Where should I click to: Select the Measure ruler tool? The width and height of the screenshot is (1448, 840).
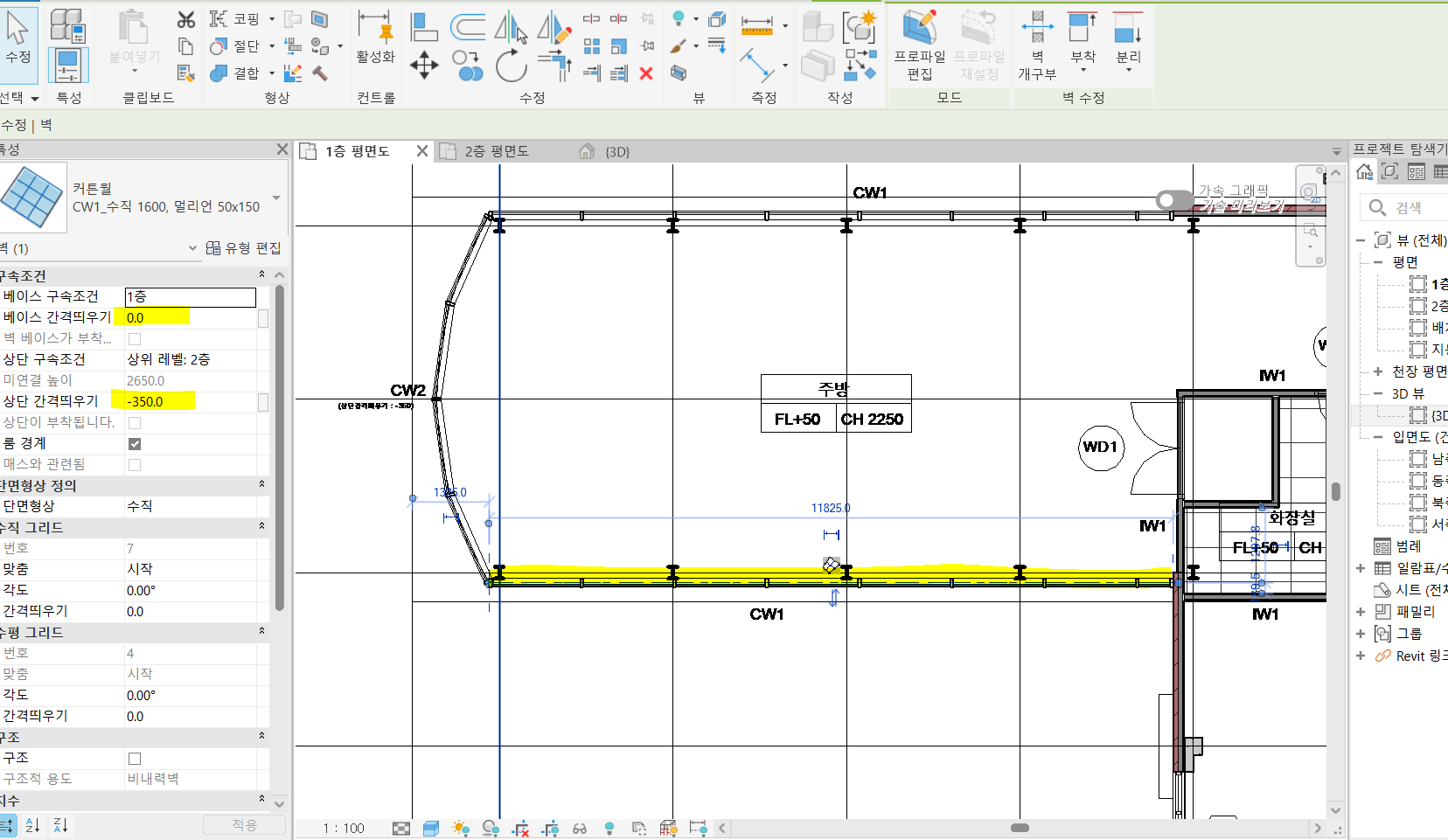click(757, 26)
